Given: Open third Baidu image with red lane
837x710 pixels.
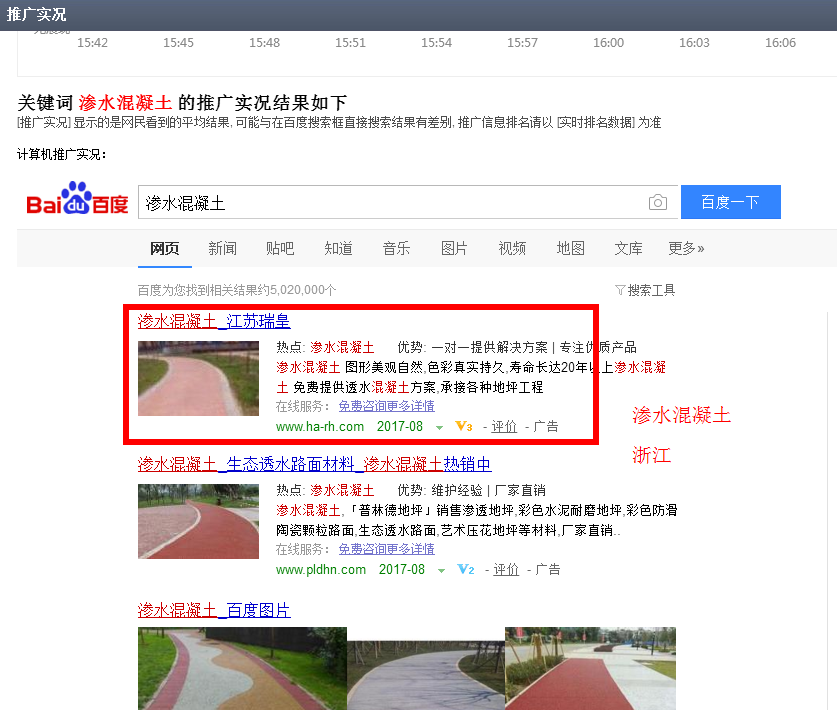Looking at the screenshot, I should click(x=590, y=668).
